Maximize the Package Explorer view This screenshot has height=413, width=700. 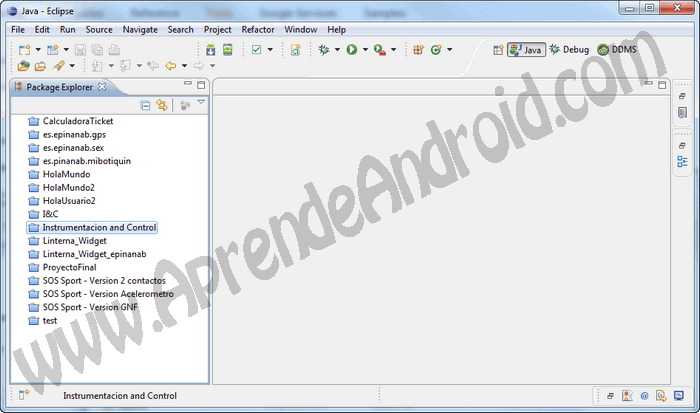coord(201,85)
